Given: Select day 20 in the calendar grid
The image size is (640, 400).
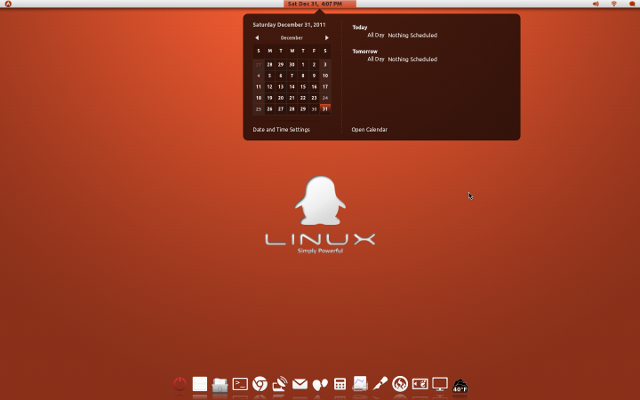Looking at the screenshot, I should [x=280, y=98].
